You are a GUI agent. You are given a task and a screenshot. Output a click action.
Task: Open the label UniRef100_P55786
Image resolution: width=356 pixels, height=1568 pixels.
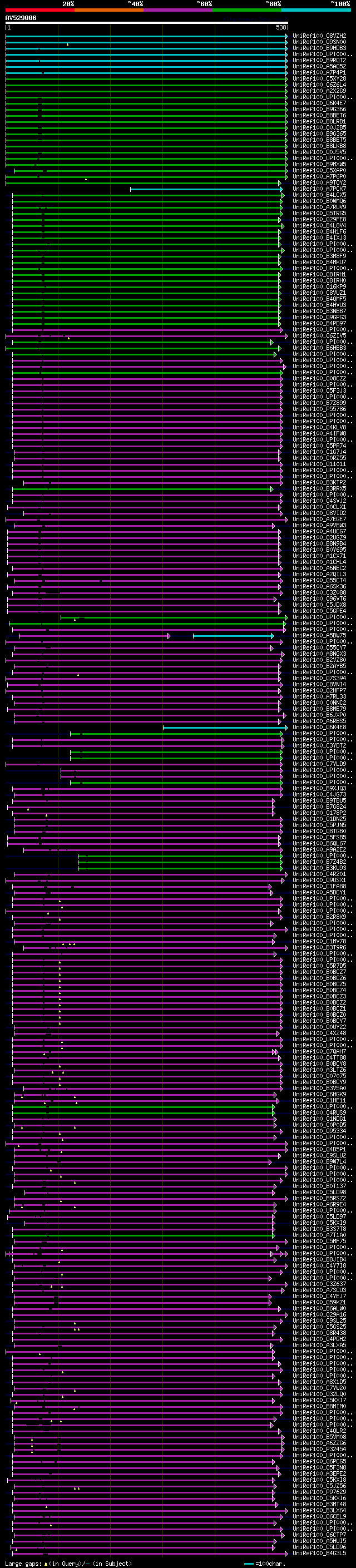[x=319, y=409]
